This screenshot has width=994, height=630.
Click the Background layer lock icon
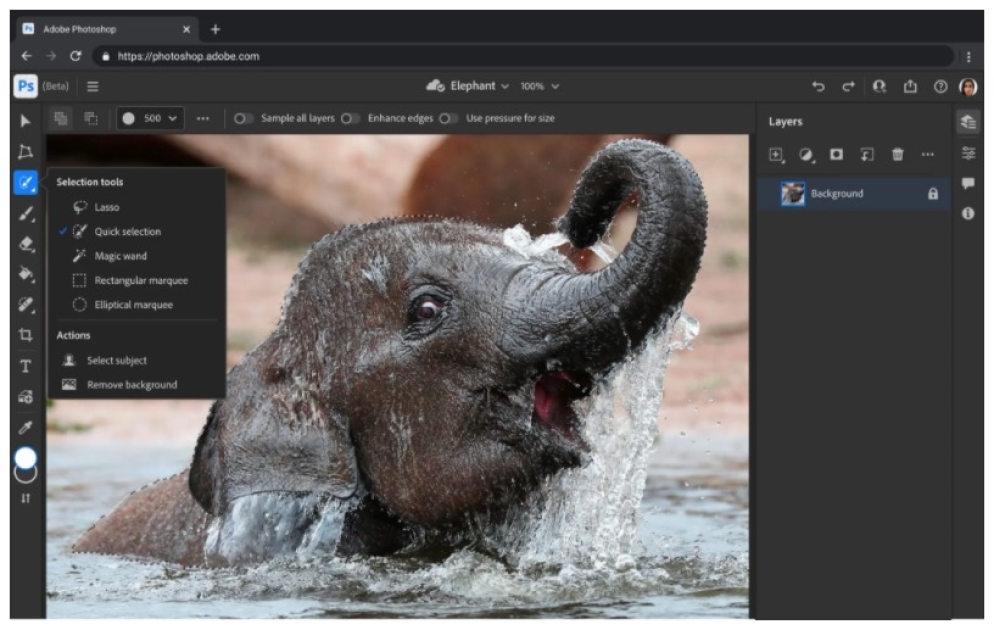(933, 194)
